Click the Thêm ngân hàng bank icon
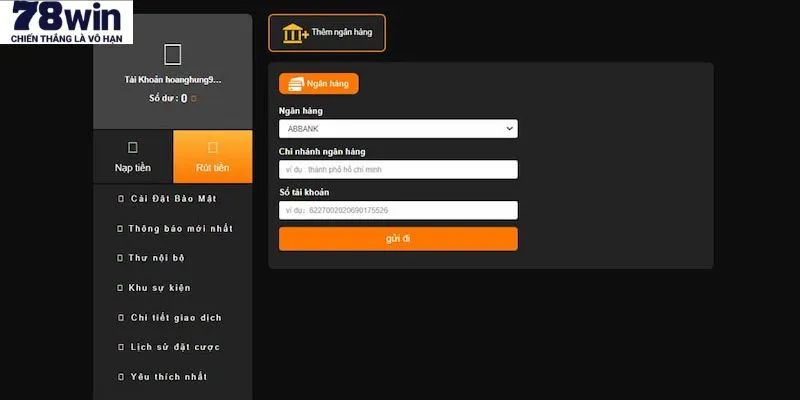The height and width of the screenshot is (400, 800). 296,33
